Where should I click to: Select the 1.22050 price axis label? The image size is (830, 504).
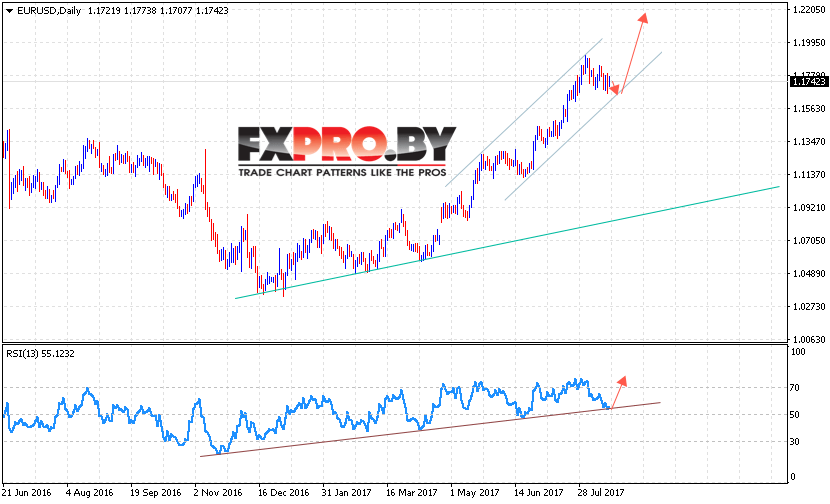(809, 10)
